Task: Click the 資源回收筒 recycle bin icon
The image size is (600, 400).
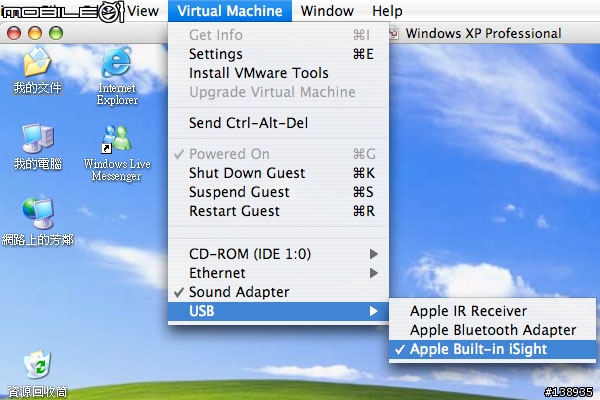Action: [x=37, y=364]
